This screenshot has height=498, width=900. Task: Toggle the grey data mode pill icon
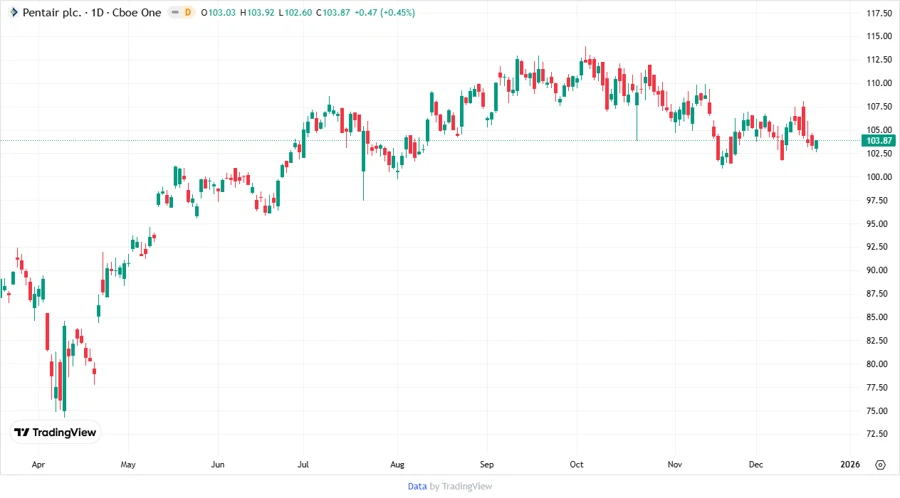pos(175,12)
